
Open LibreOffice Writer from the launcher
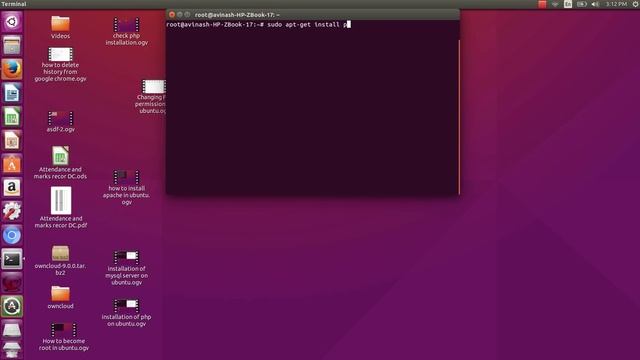(x=12, y=93)
